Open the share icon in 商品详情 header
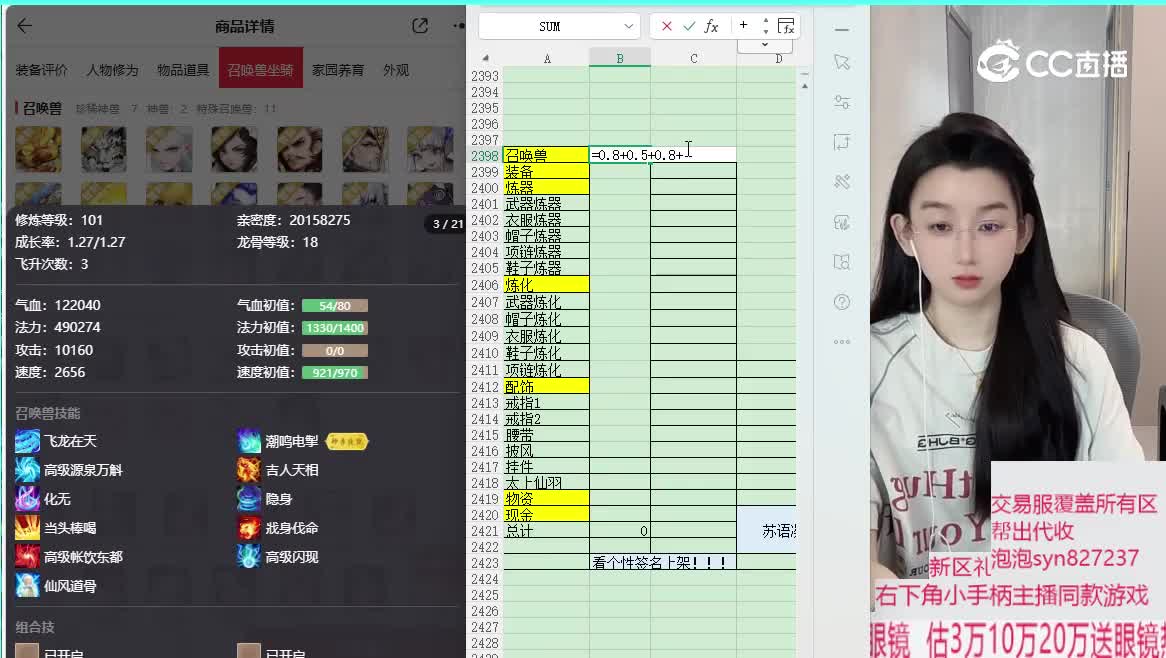 (420, 26)
